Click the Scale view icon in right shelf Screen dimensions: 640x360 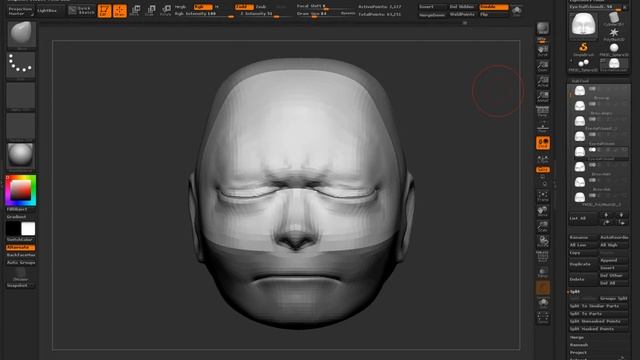coord(542,227)
